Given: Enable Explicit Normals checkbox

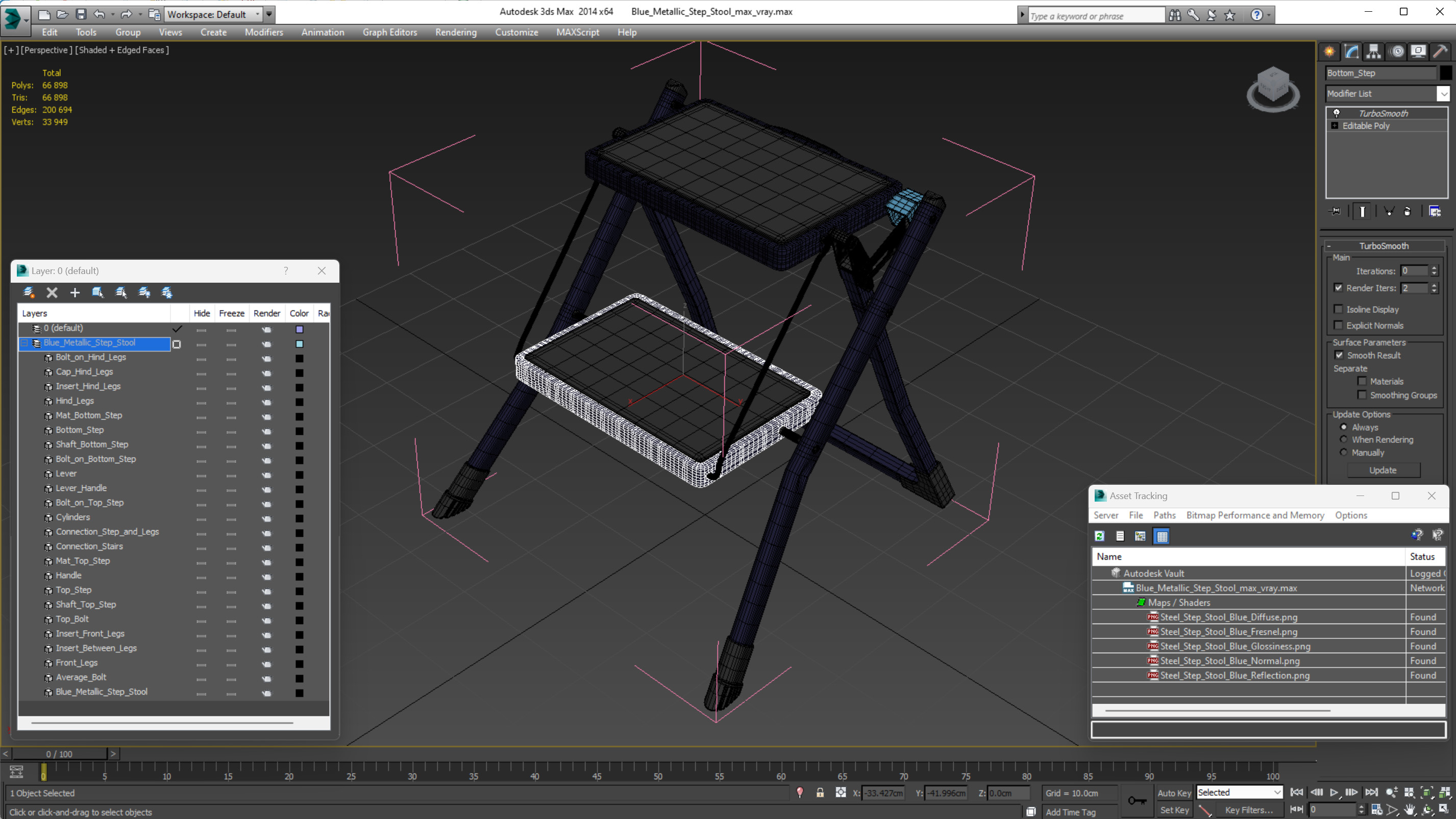Looking at the screenshot, I should 1338,325.
